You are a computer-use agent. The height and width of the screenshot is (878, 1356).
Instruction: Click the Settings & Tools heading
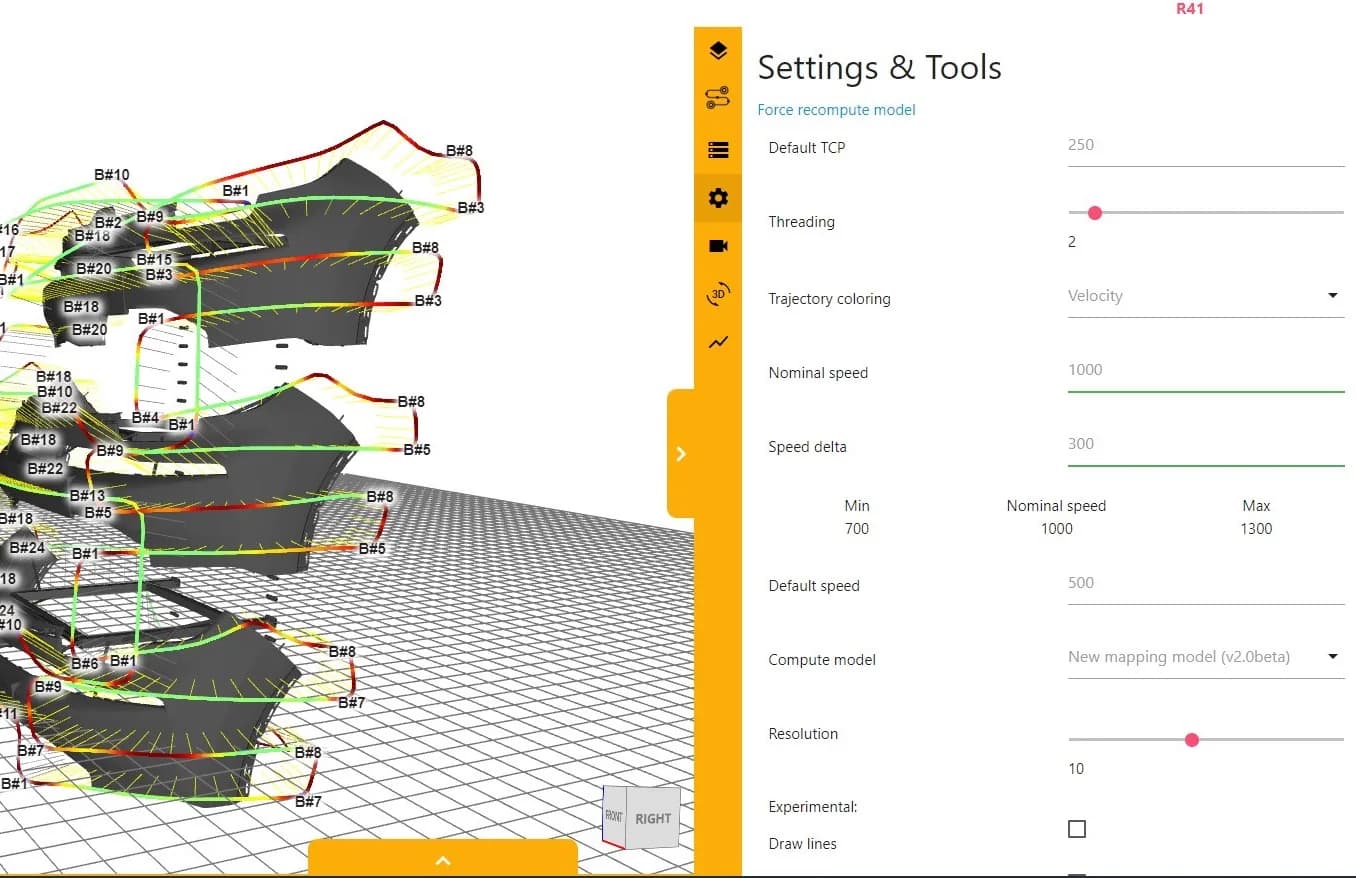point(880,67)
